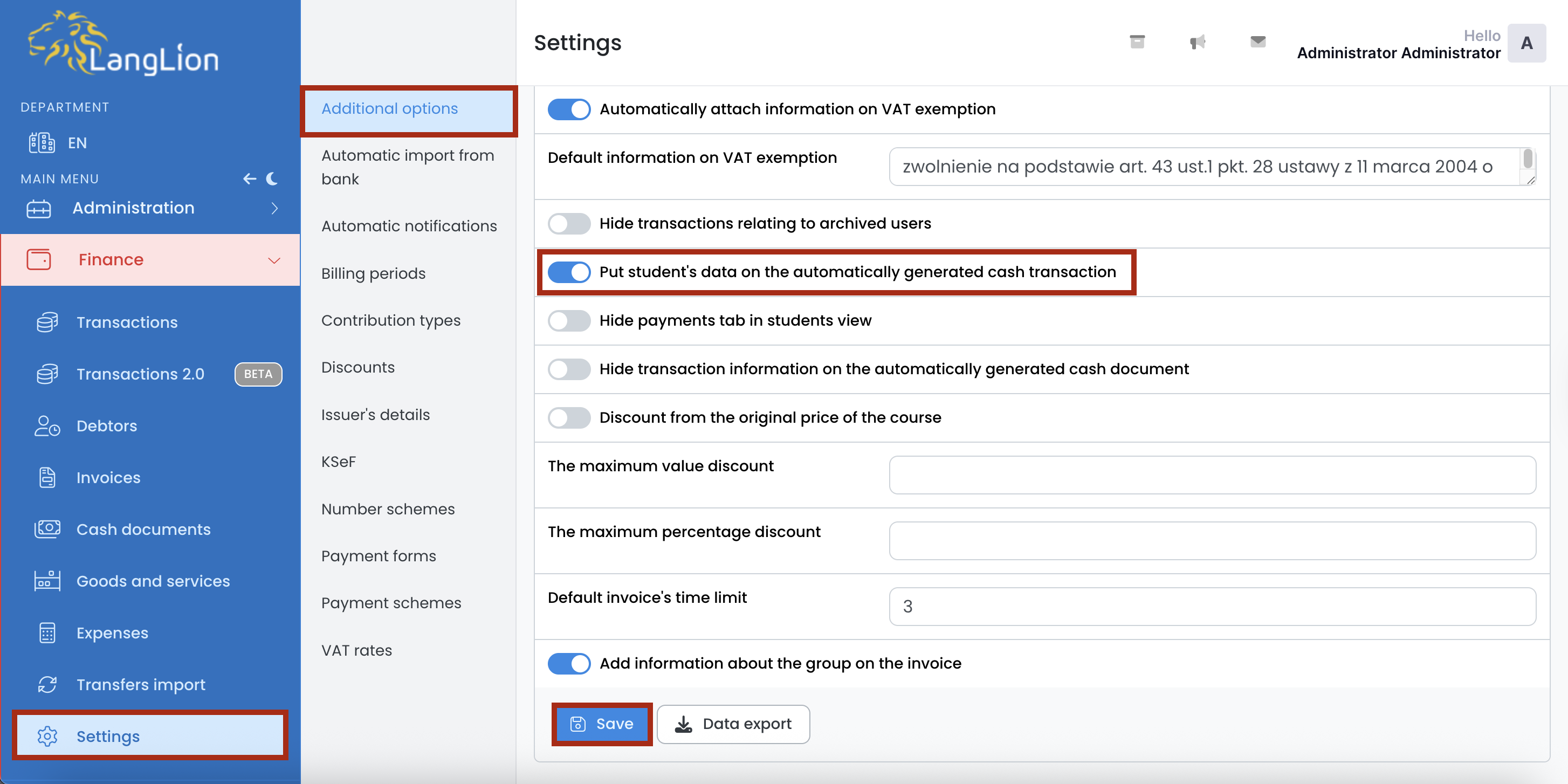Open the megaphone announcements icon

pyautogui.click(x=1196, y=42)
